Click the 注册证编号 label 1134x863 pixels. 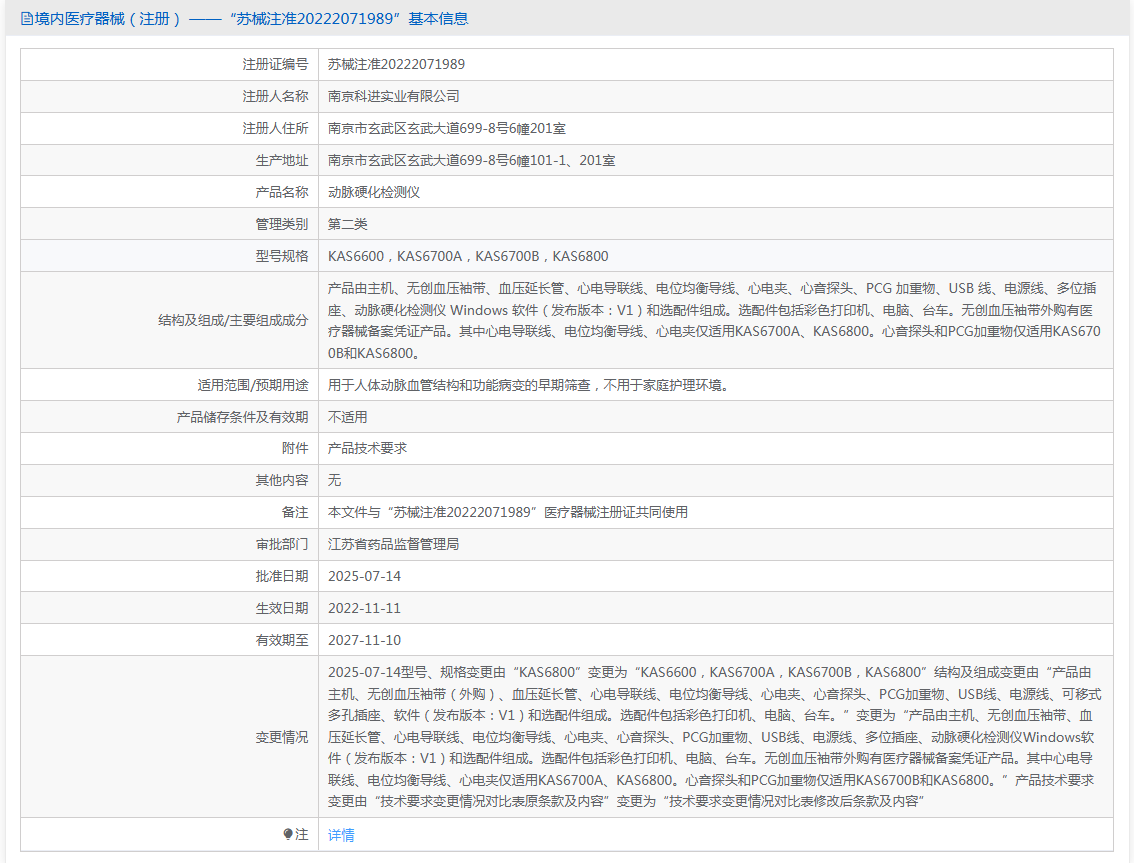[275, 64]
